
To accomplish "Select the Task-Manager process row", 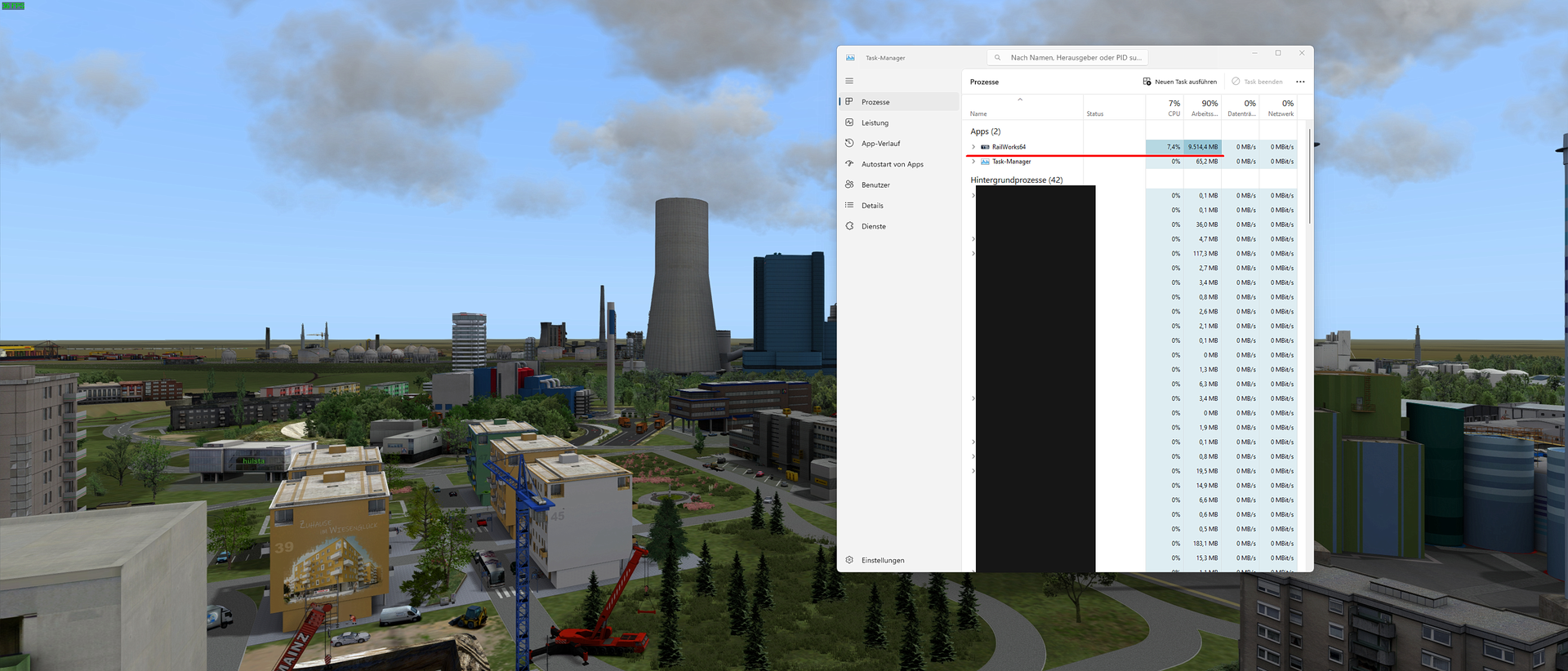I will coord(1130,162).
